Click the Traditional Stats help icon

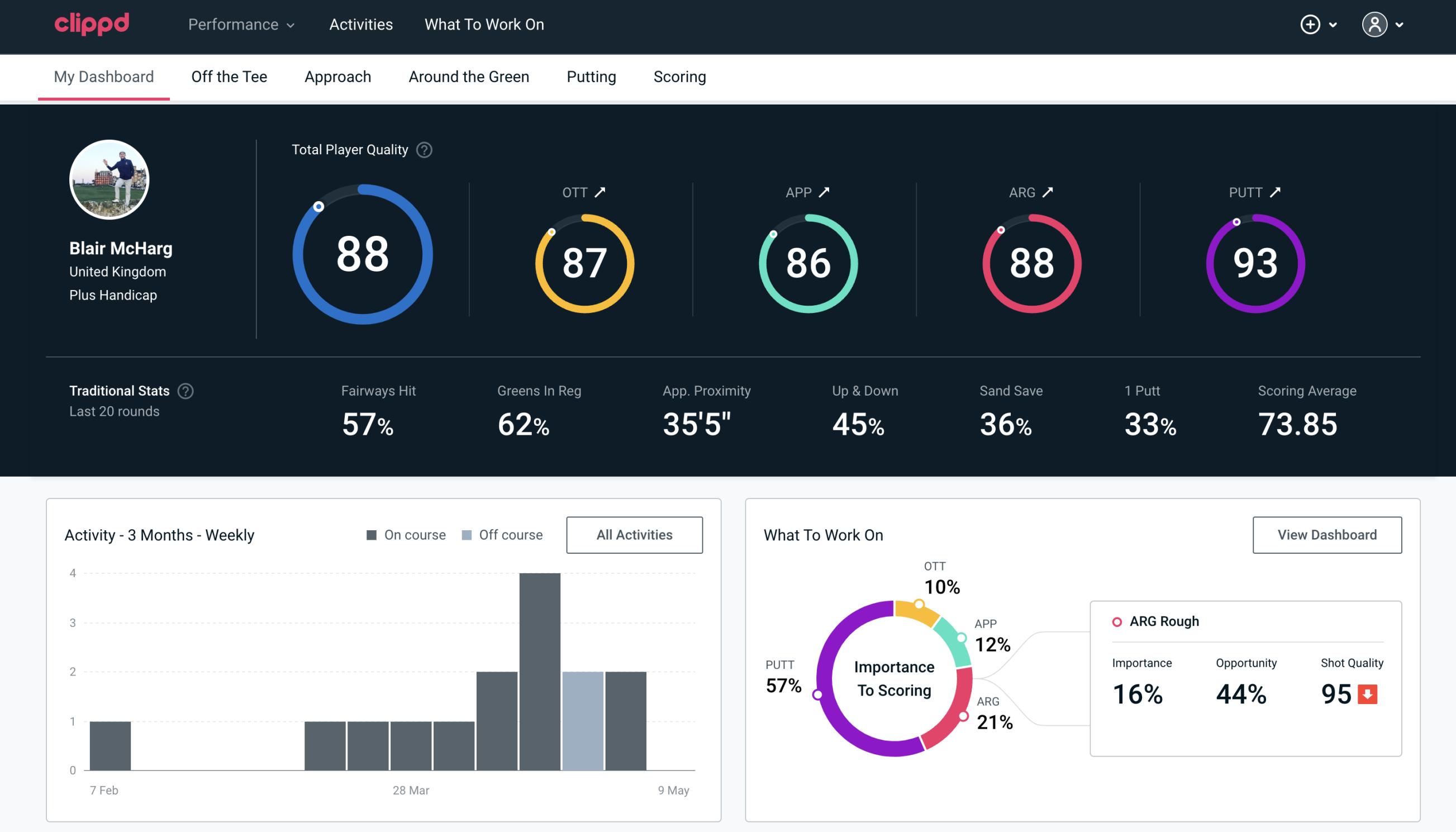184,391
